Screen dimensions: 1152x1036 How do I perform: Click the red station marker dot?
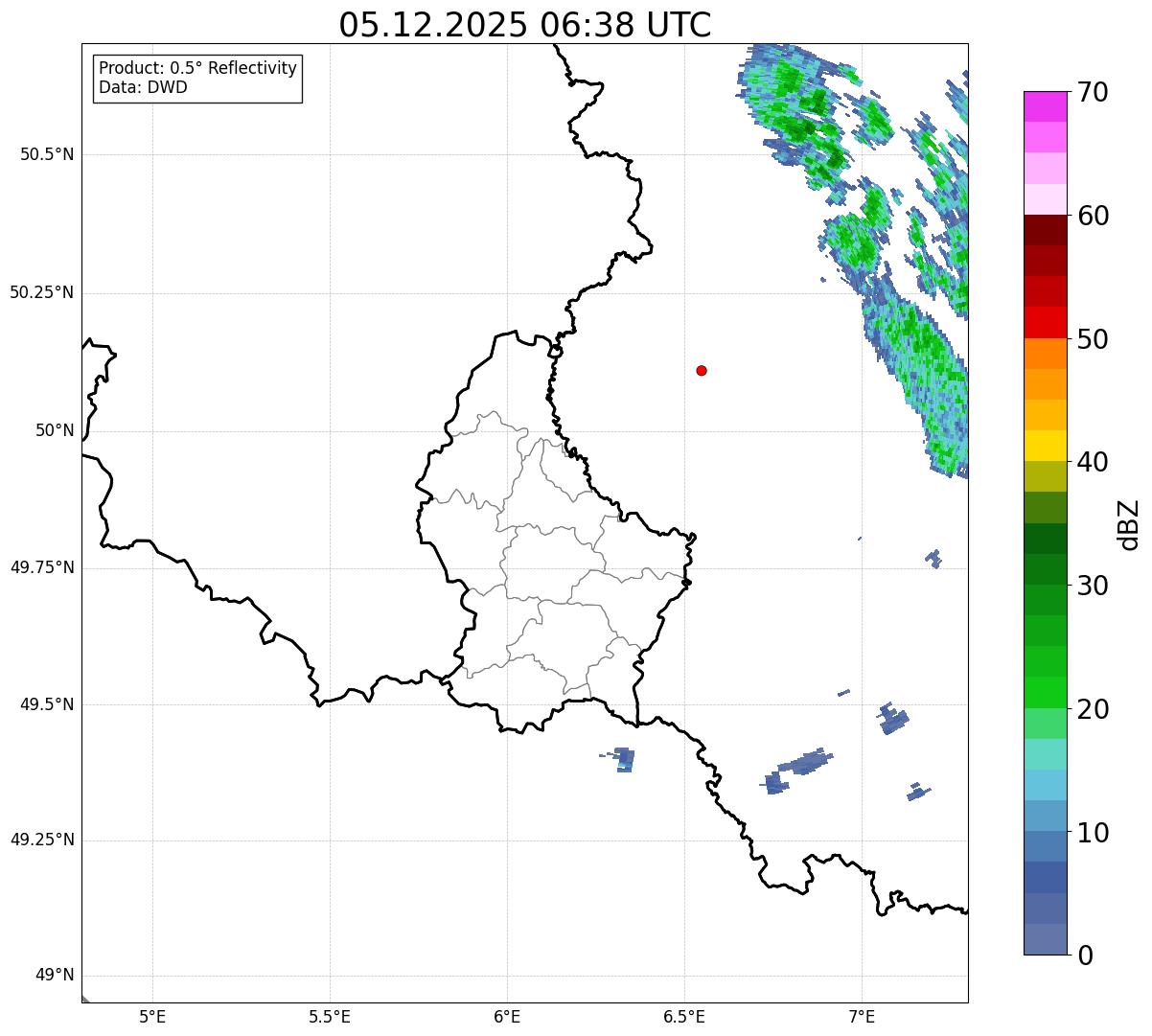[x=702, y=370]
